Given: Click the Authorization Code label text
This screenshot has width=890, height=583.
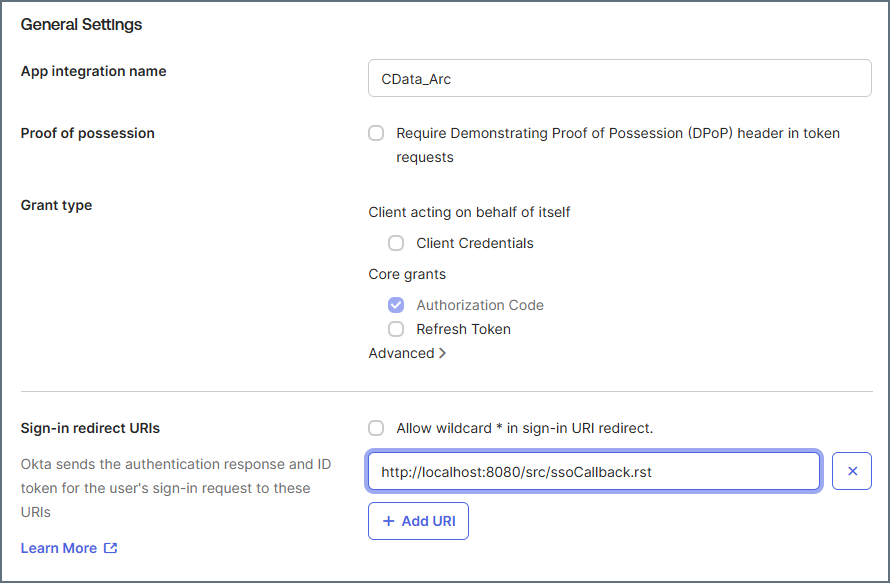Looking at the screenshot, I should [480, 305].
